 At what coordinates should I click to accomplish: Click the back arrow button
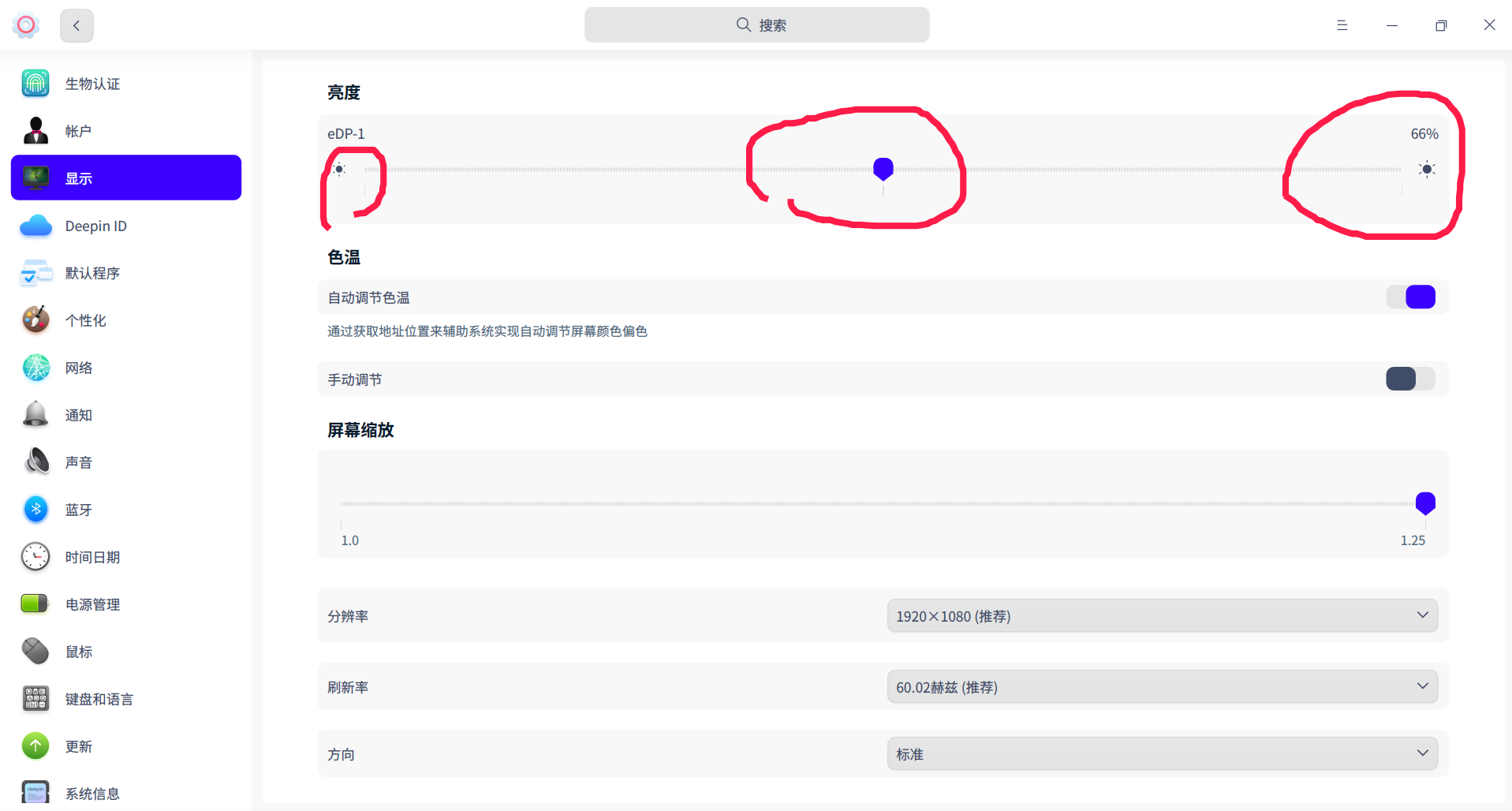coord(77,25)
